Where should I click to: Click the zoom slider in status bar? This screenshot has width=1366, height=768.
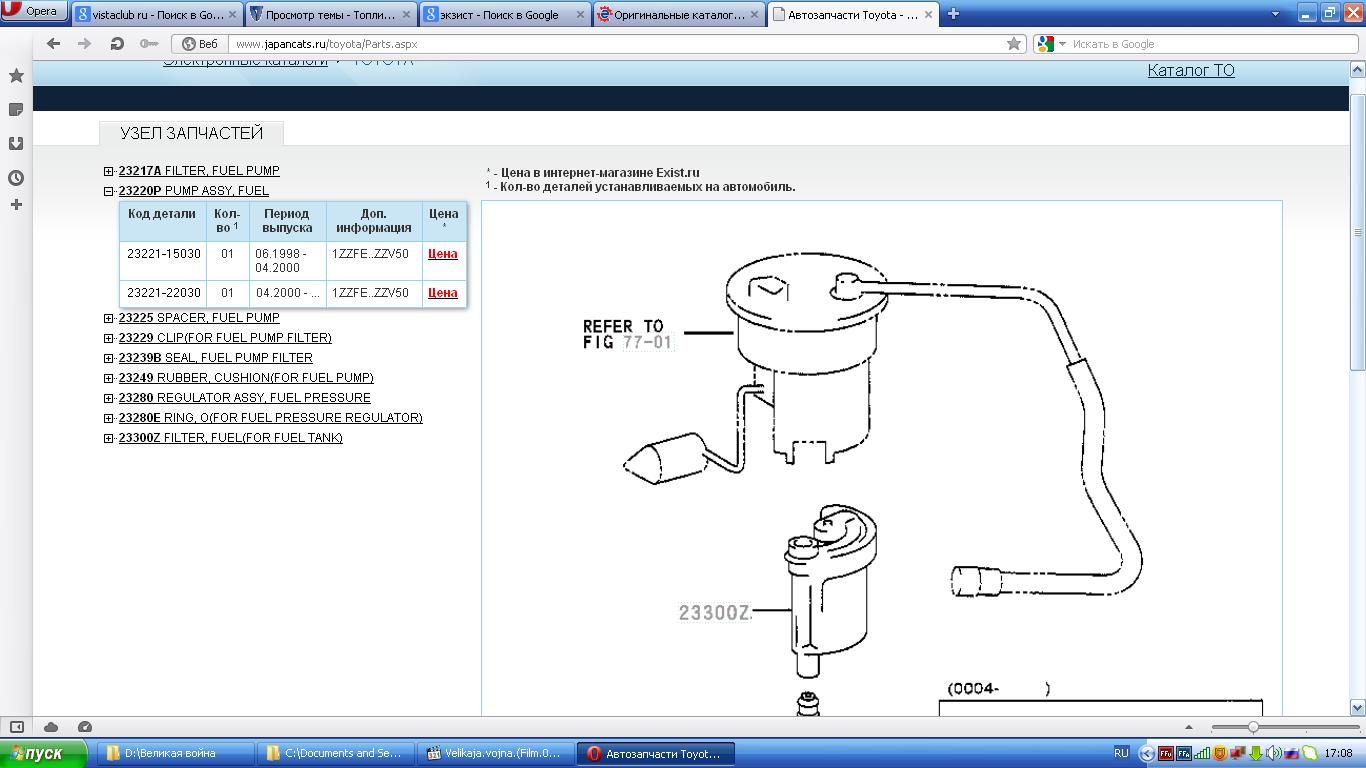(x=1253, y=727)
